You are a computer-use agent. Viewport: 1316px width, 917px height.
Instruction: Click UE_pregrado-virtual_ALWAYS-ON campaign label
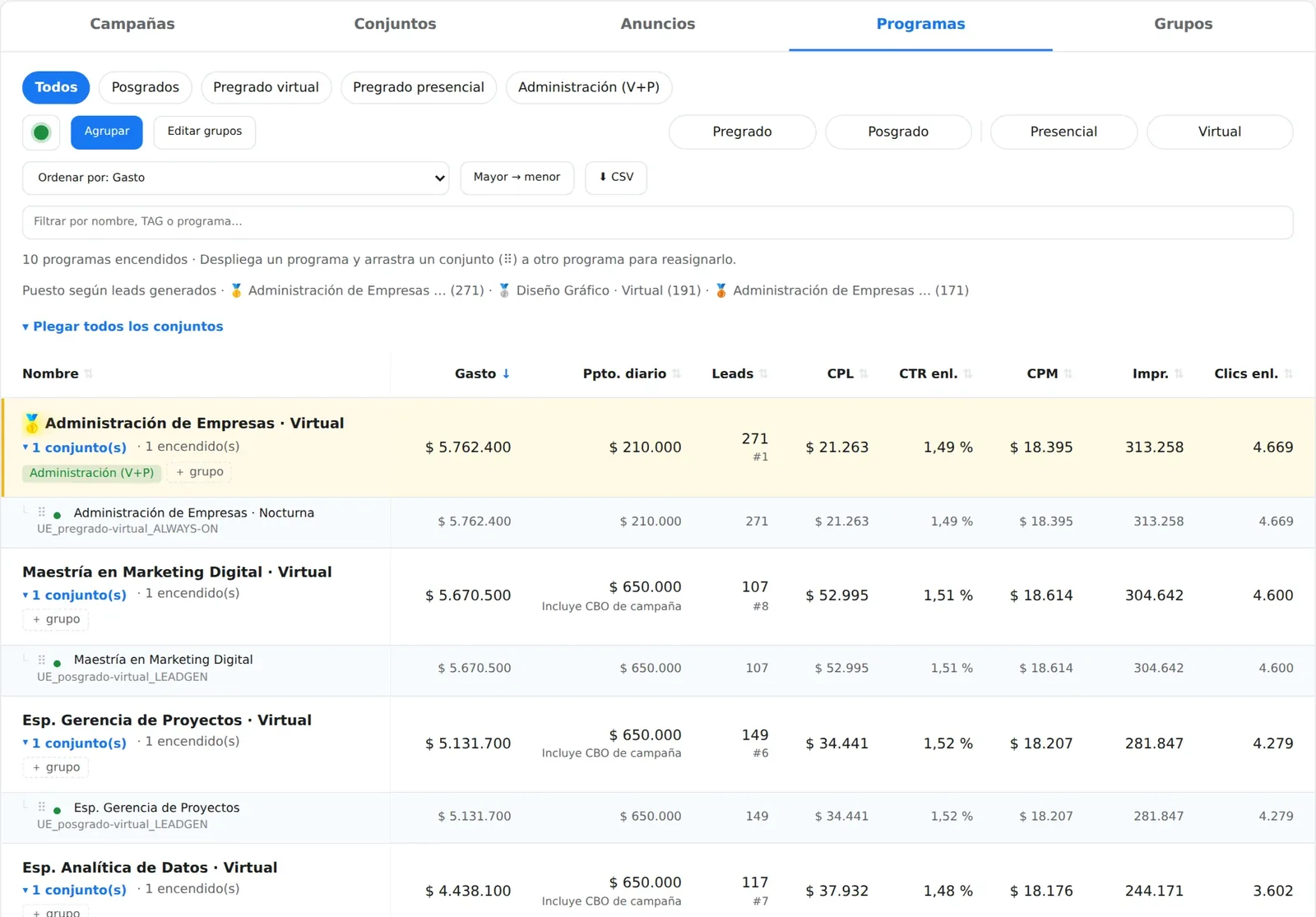coord(127,529)
